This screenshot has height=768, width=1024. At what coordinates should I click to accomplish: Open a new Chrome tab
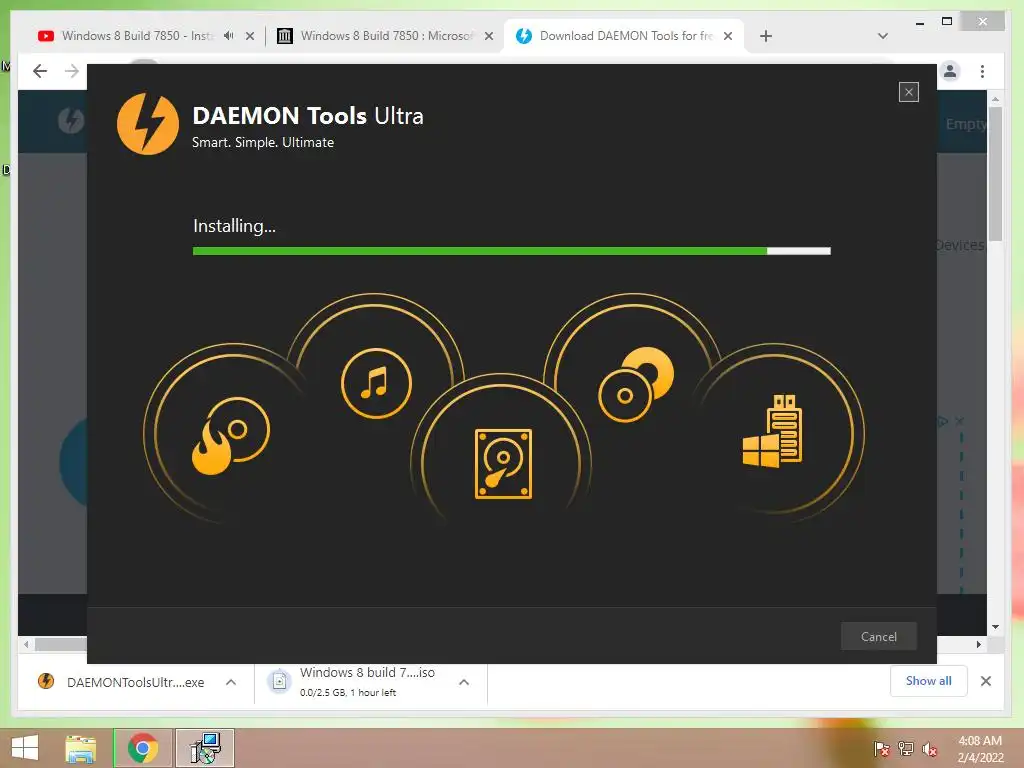pos(766,36)
